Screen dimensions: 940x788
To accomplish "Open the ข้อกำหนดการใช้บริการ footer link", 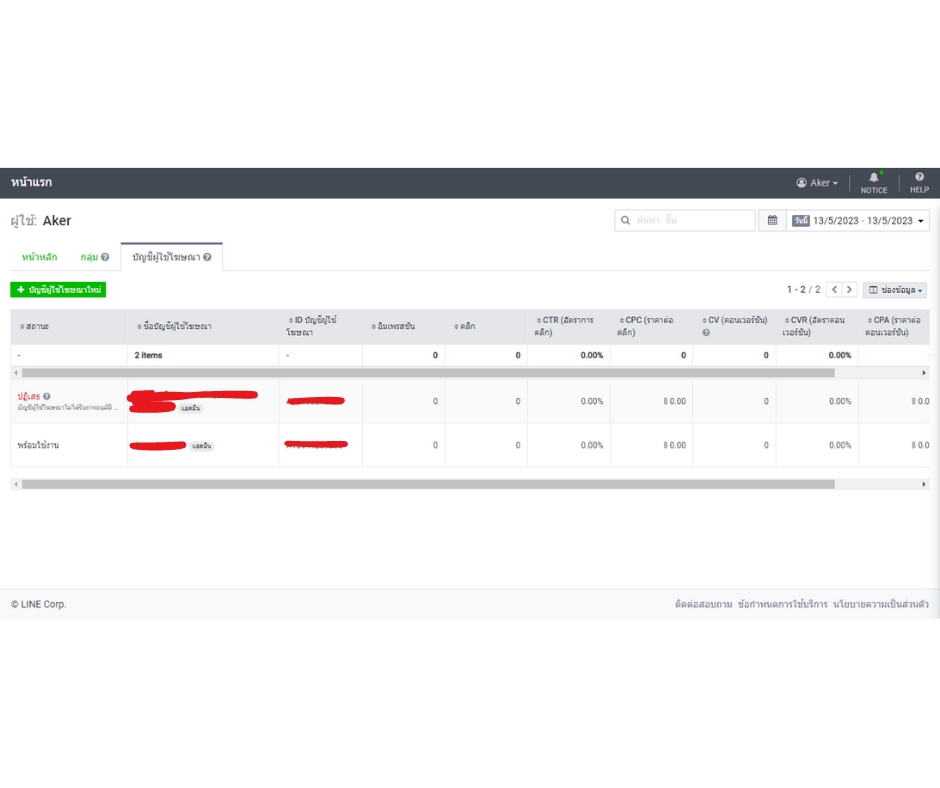I will 782,604.
